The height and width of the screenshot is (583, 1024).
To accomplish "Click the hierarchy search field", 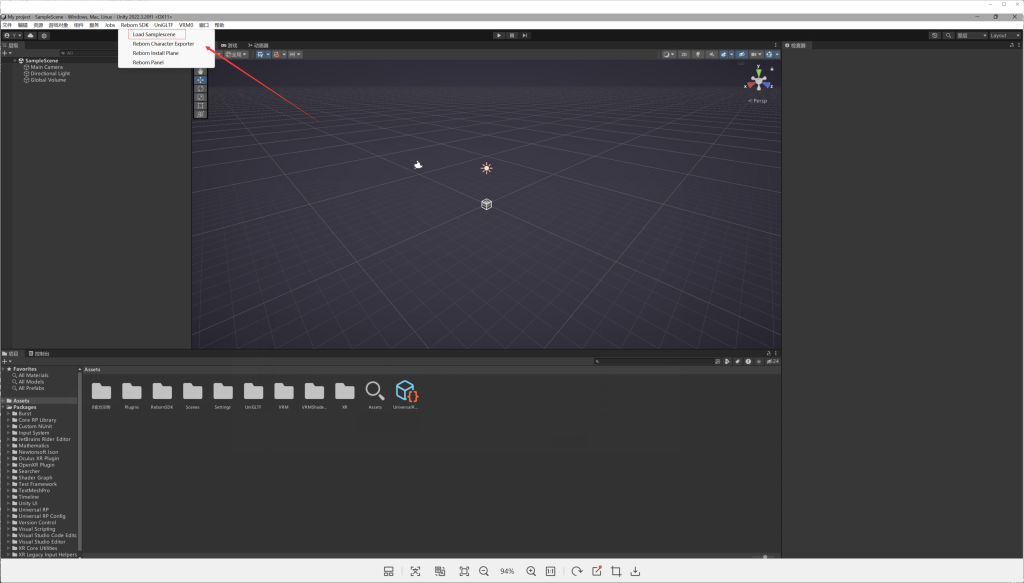I will pyautogui.click(x=90, y=53).
